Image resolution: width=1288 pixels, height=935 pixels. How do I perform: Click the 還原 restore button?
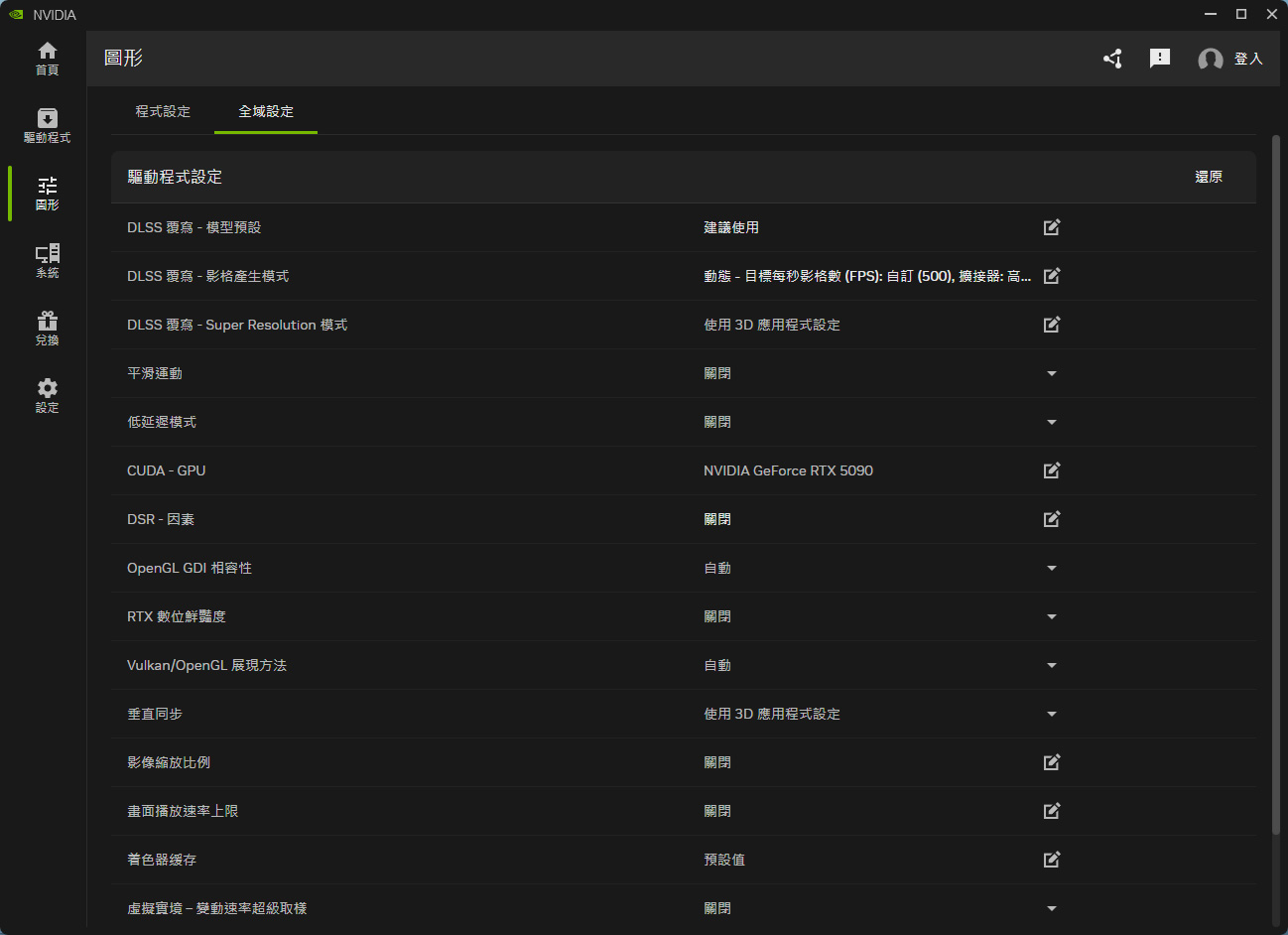pos(1208,177)
